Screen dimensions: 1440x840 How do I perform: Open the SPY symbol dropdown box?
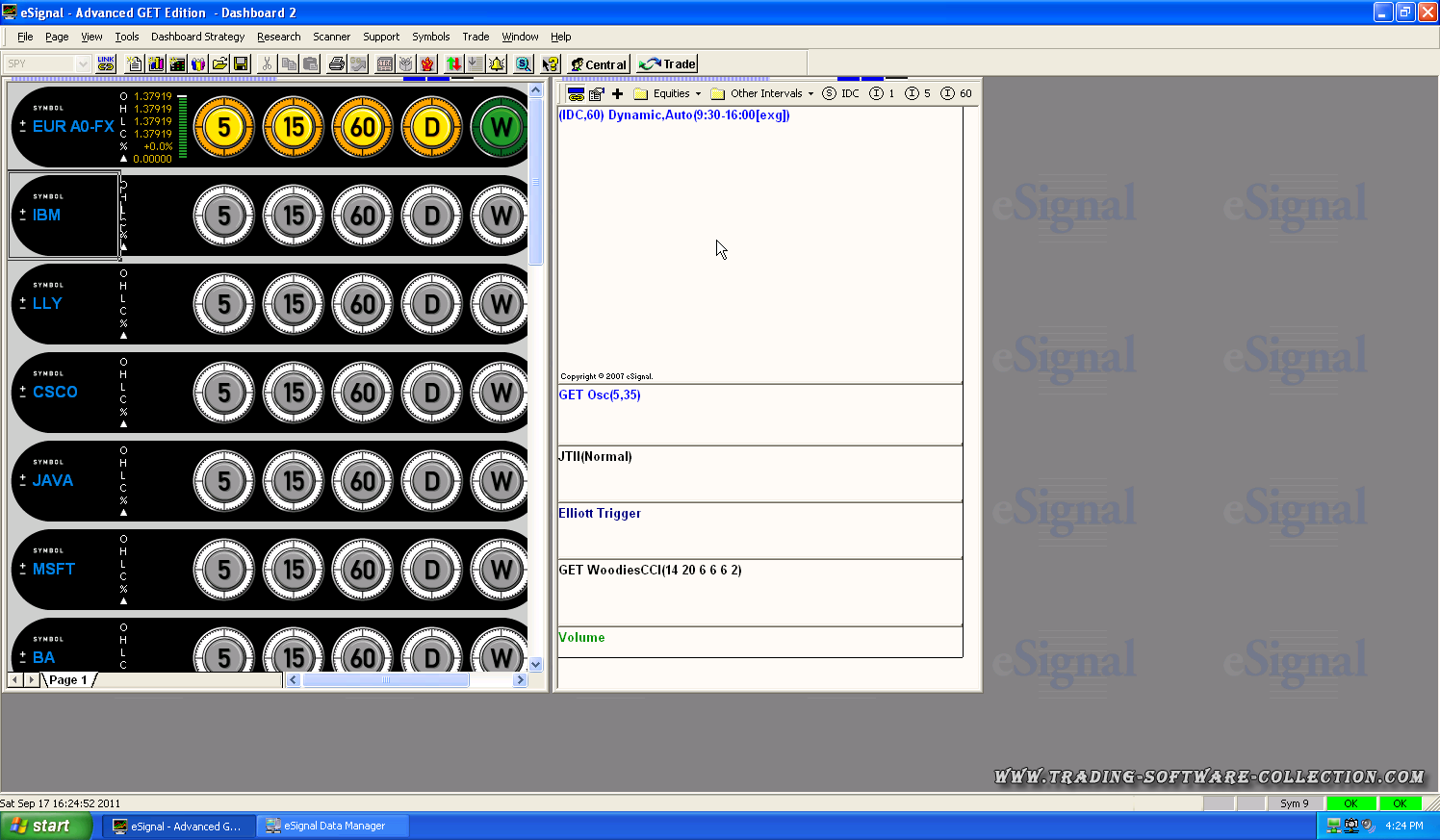point(82,64)
